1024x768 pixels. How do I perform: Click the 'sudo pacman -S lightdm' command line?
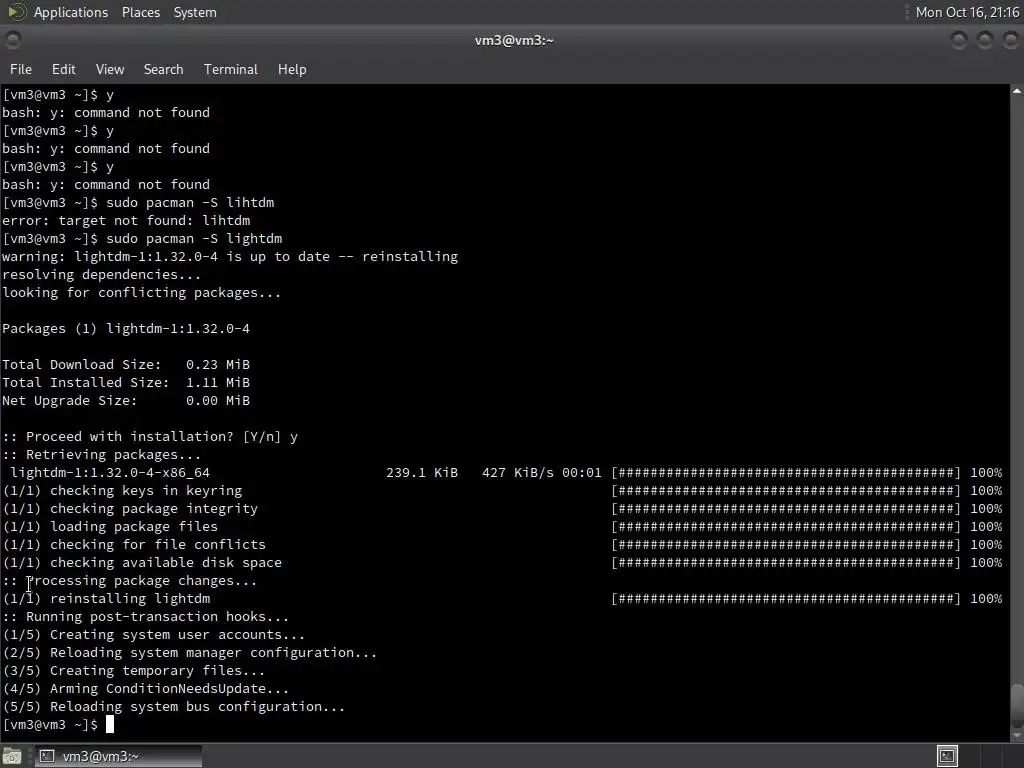142,239
